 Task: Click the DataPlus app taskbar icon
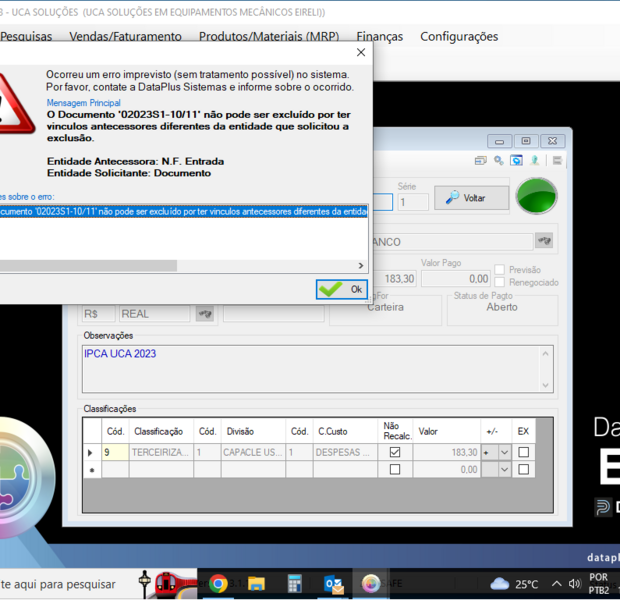pos(371,584)
